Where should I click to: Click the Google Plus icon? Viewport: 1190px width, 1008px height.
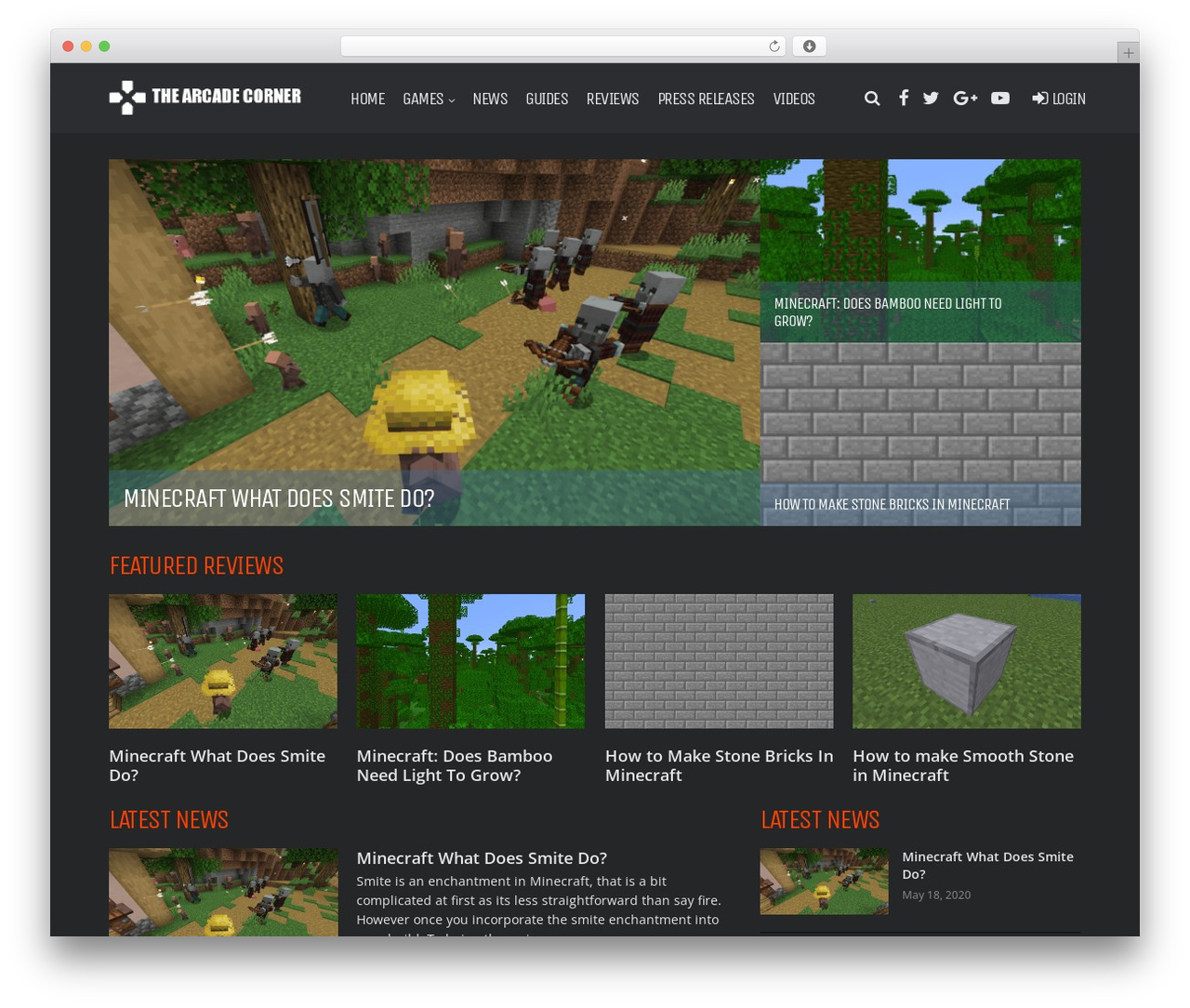click(965, 99)
